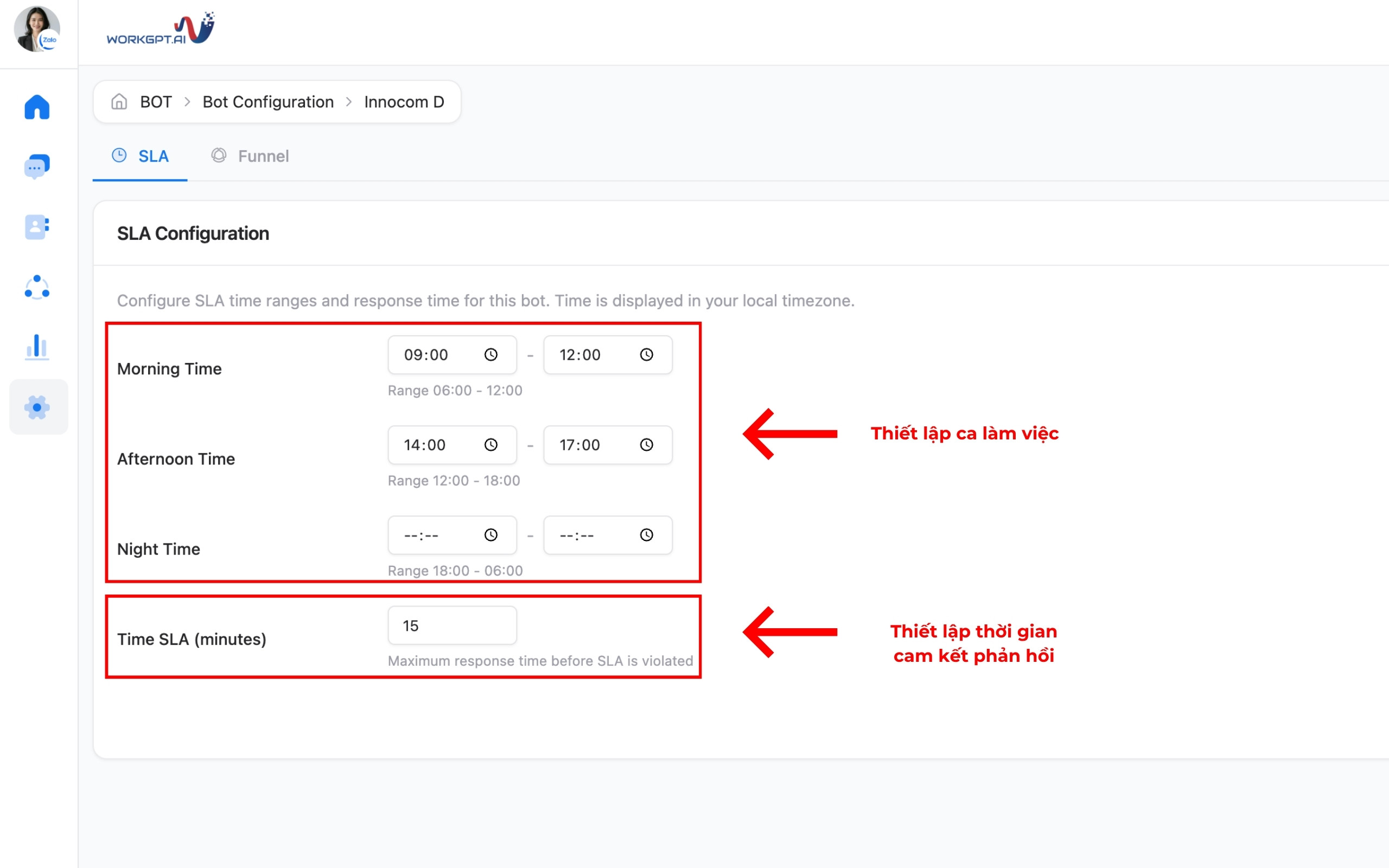Click the user avatar with Zalo badge

tap(37, 29)
